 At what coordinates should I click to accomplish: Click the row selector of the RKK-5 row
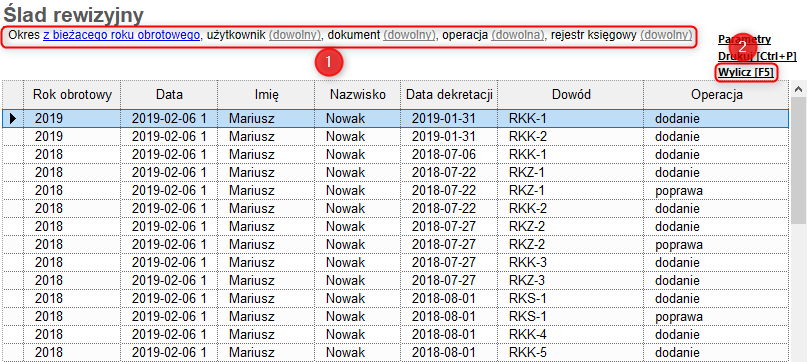pos(13,353)
